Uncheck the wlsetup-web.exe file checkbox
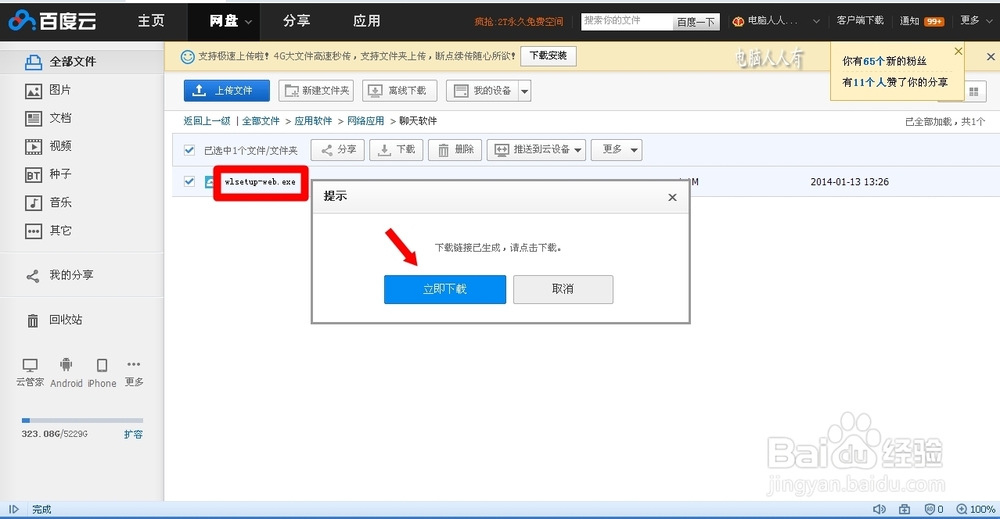 (189, 181)
